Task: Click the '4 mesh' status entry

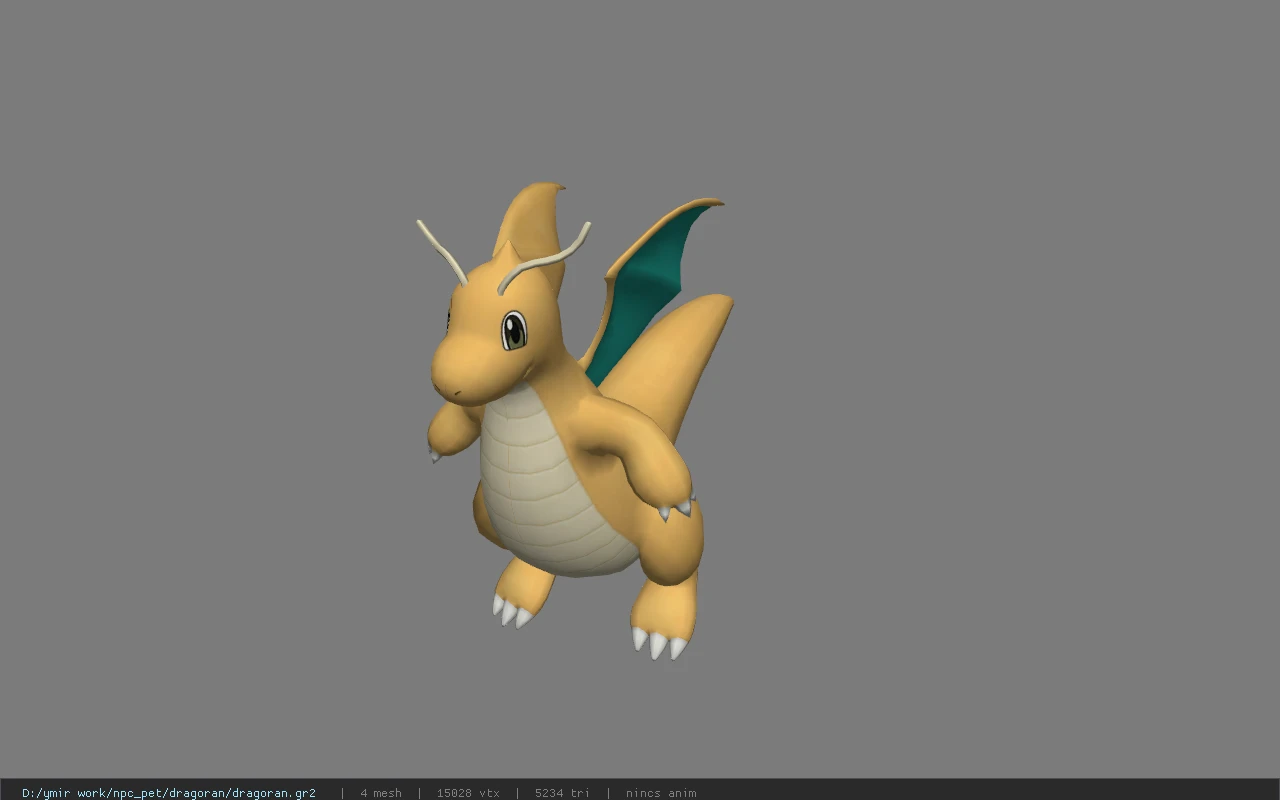Action: pos(381,793)
